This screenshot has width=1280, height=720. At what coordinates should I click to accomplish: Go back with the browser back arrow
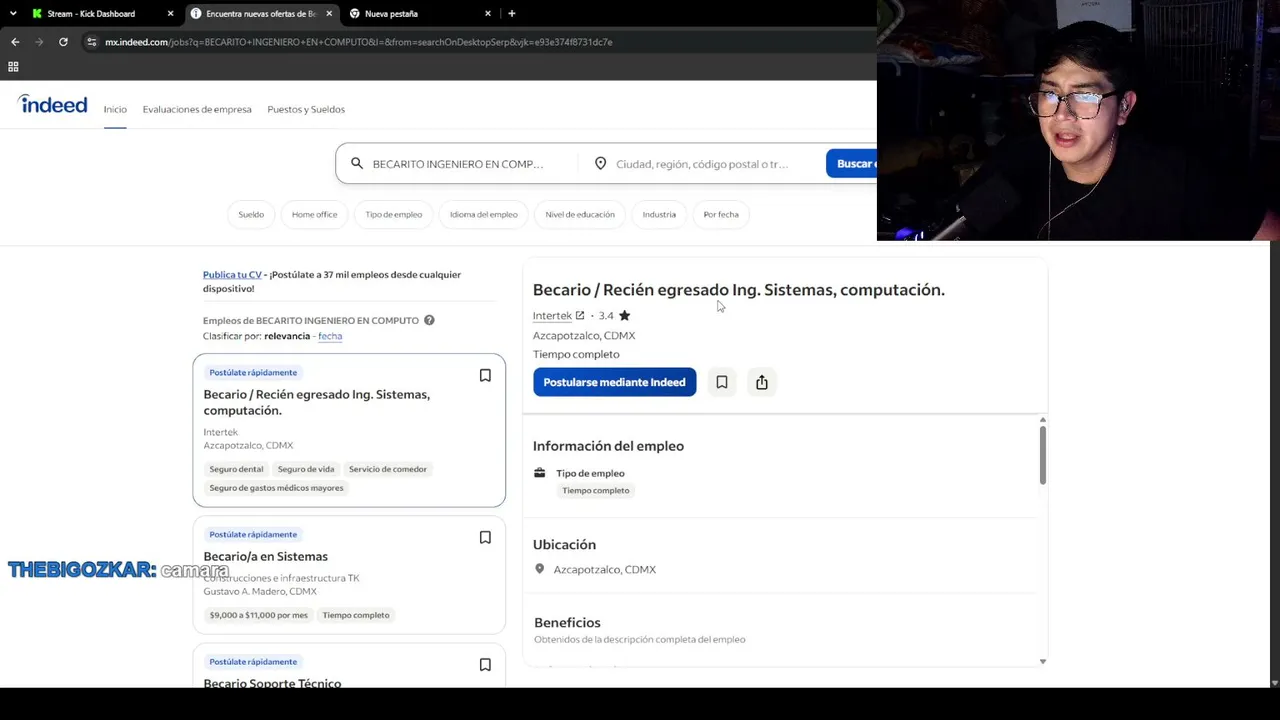(x=15, y=42)
